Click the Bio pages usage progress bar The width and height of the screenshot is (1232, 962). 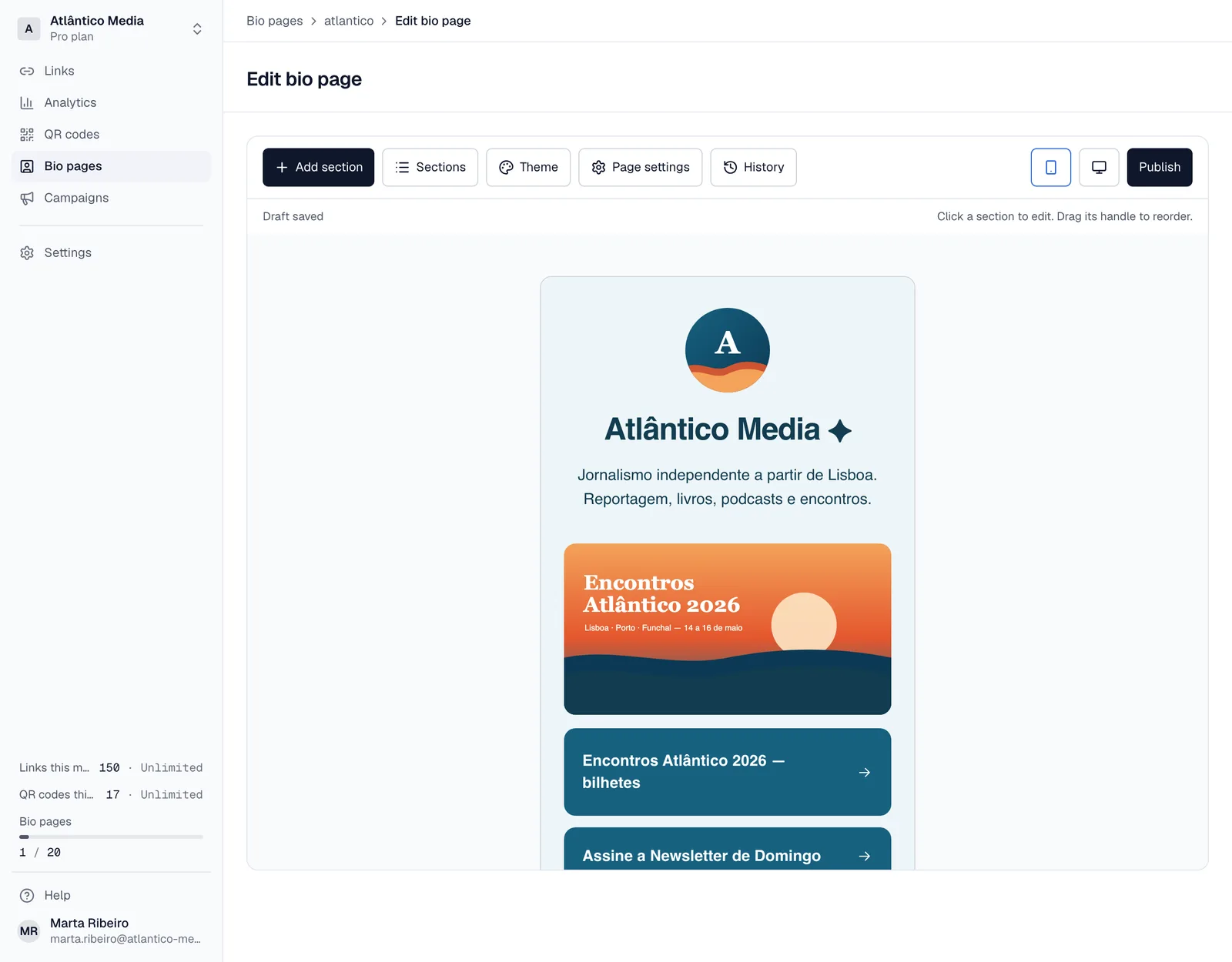coord(112,837)
